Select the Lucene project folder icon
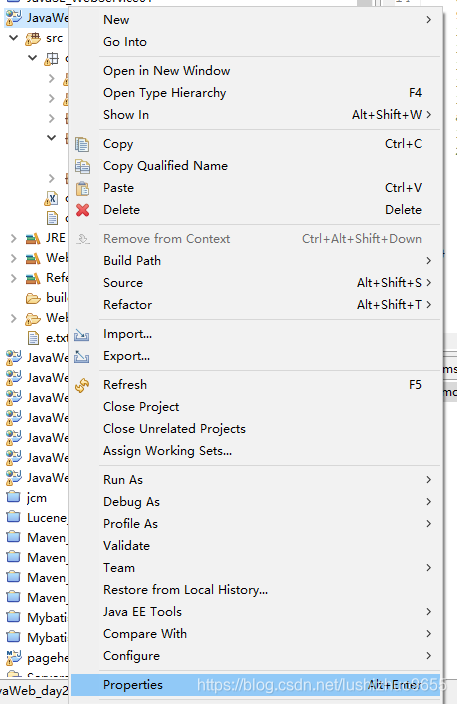The image size is (457, 704). pyautogui.click(x=13, y=517)
